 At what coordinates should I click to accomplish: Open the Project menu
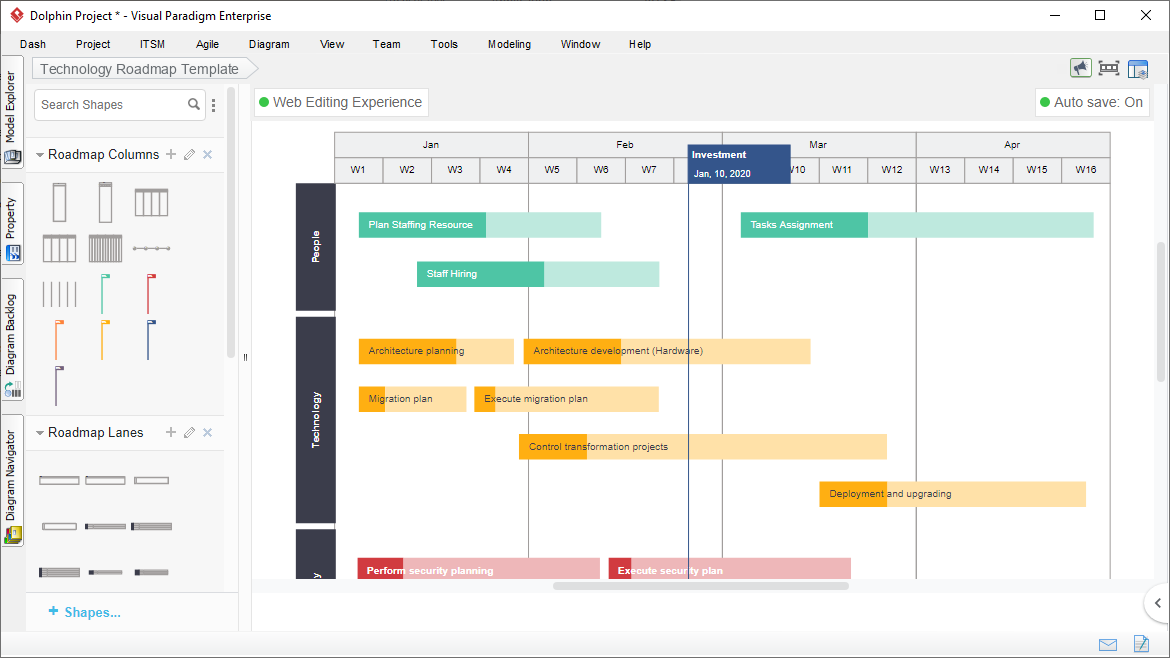coord(93,44)
